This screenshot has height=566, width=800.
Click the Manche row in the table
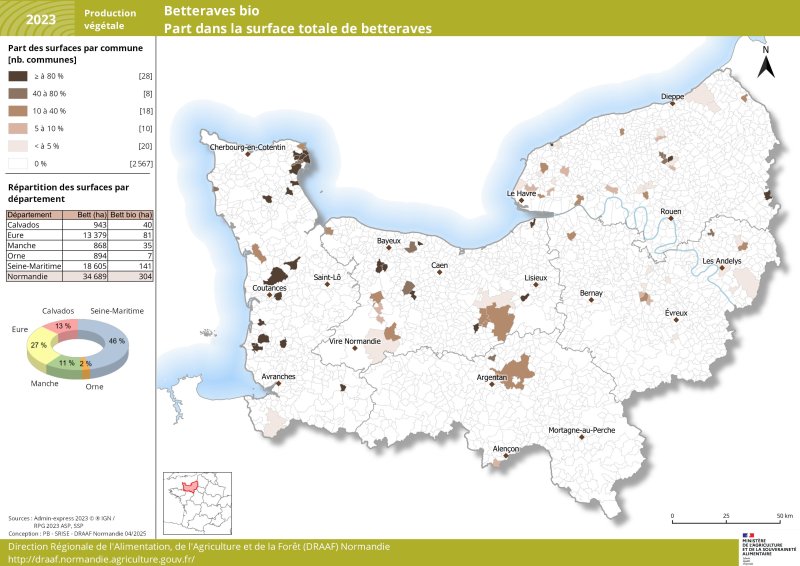click(x=80, y=245)
